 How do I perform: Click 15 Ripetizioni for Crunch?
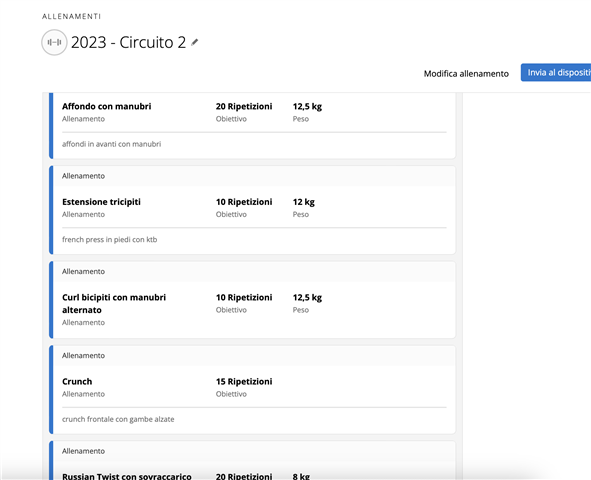(x=244, y=381)
